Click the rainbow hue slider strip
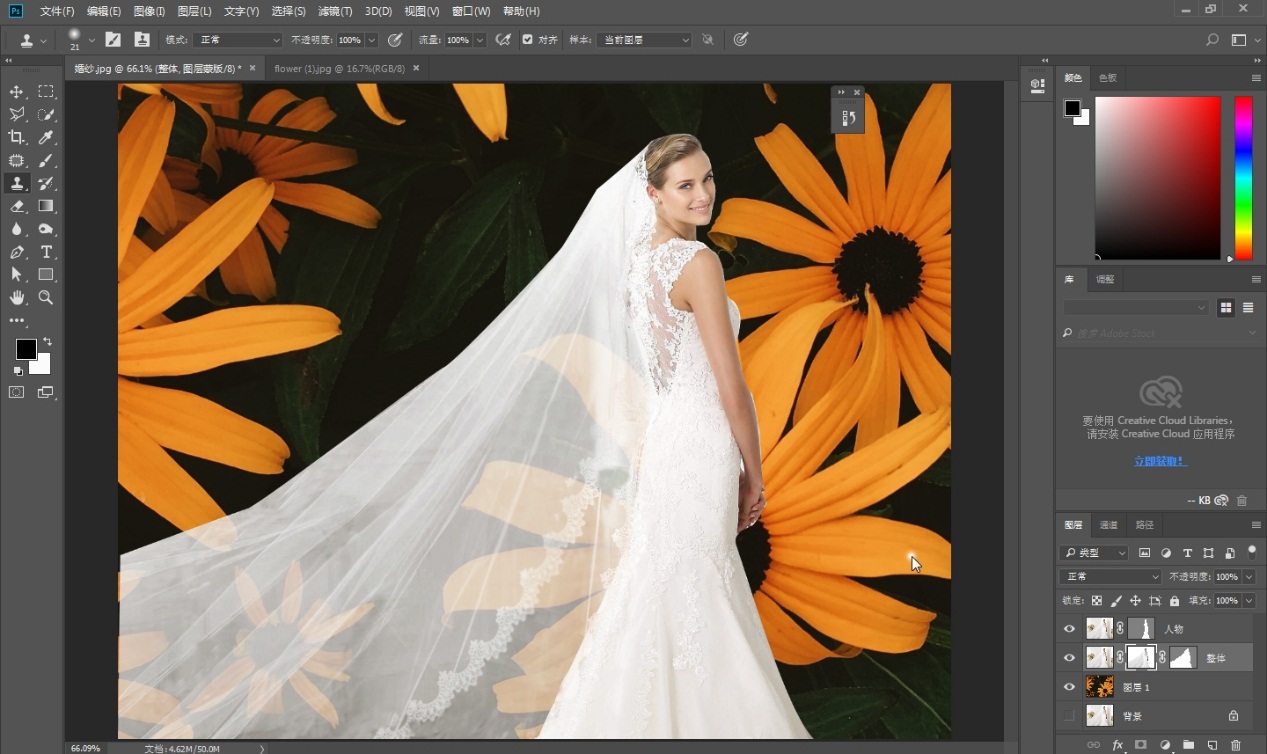Screen dimensions: 1267x754 click(1243, 178)
